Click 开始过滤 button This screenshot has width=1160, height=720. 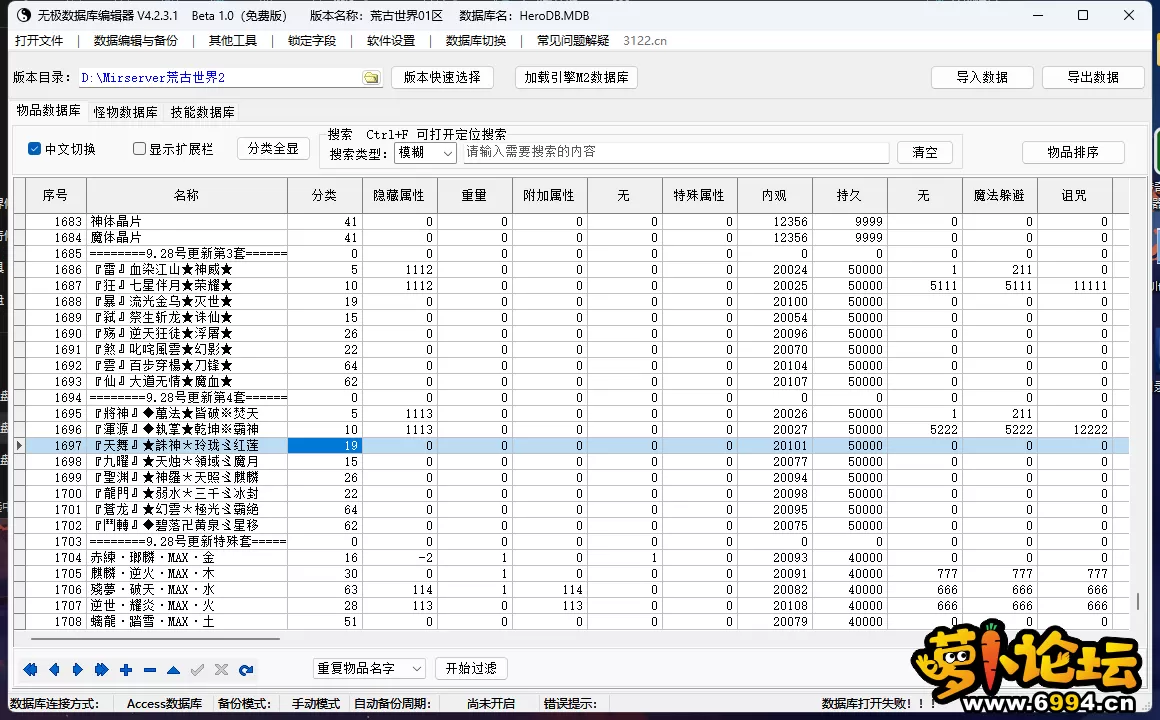tap(471, 668)
